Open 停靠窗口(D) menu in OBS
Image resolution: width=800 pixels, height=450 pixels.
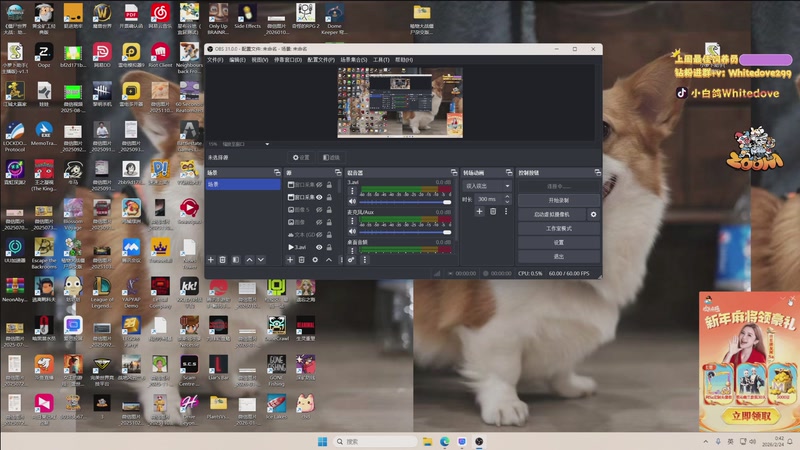point(288,60)
